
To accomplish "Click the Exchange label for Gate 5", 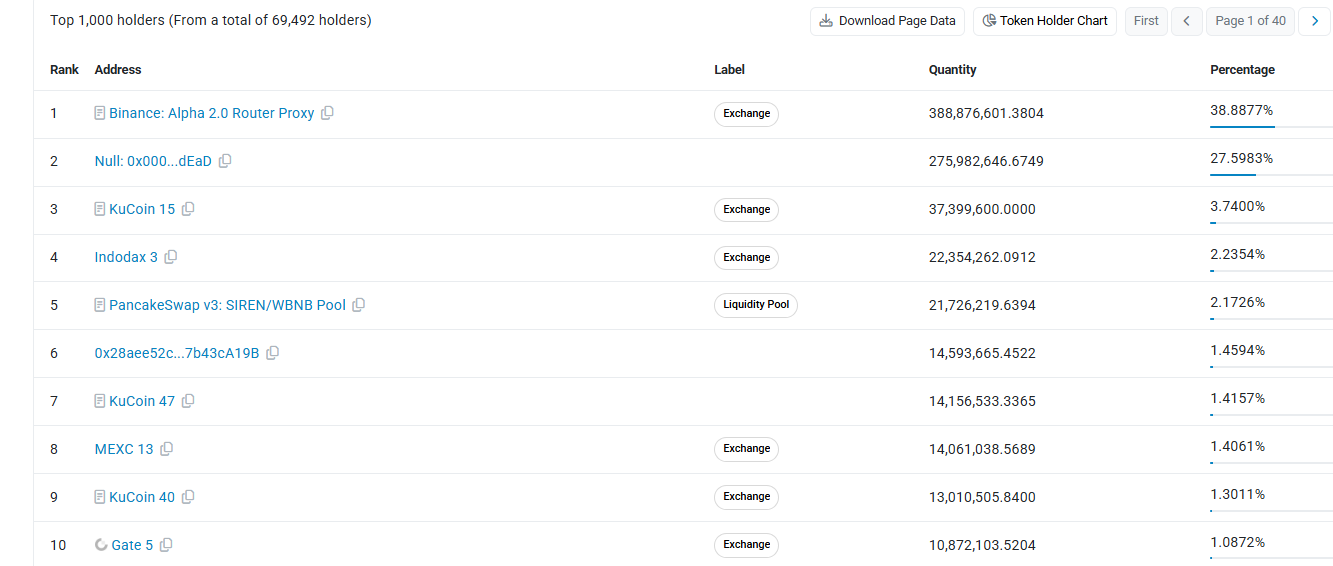I will [746, 545].
